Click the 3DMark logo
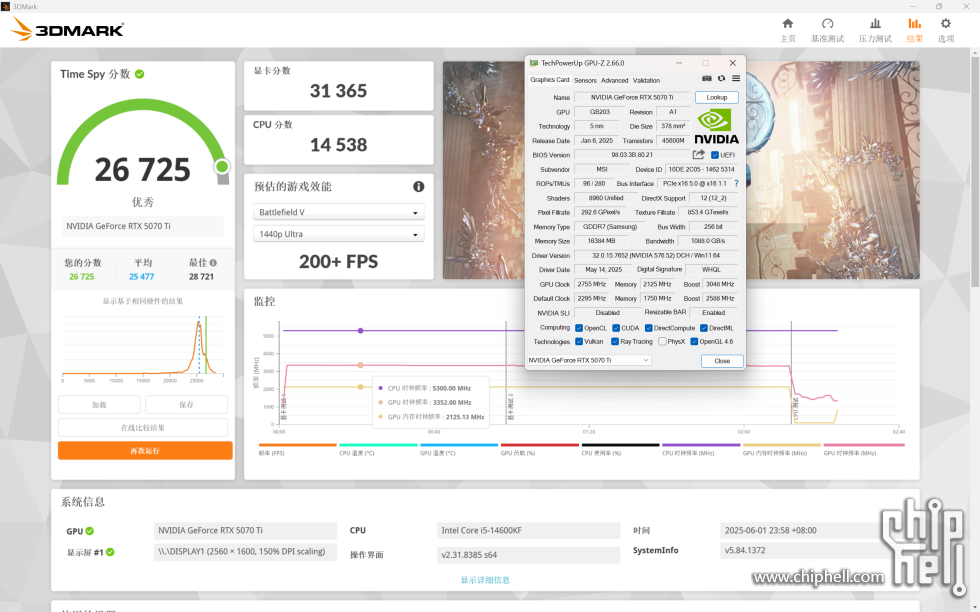Screen dimensions: 980x612 click(x=68, y=29)
